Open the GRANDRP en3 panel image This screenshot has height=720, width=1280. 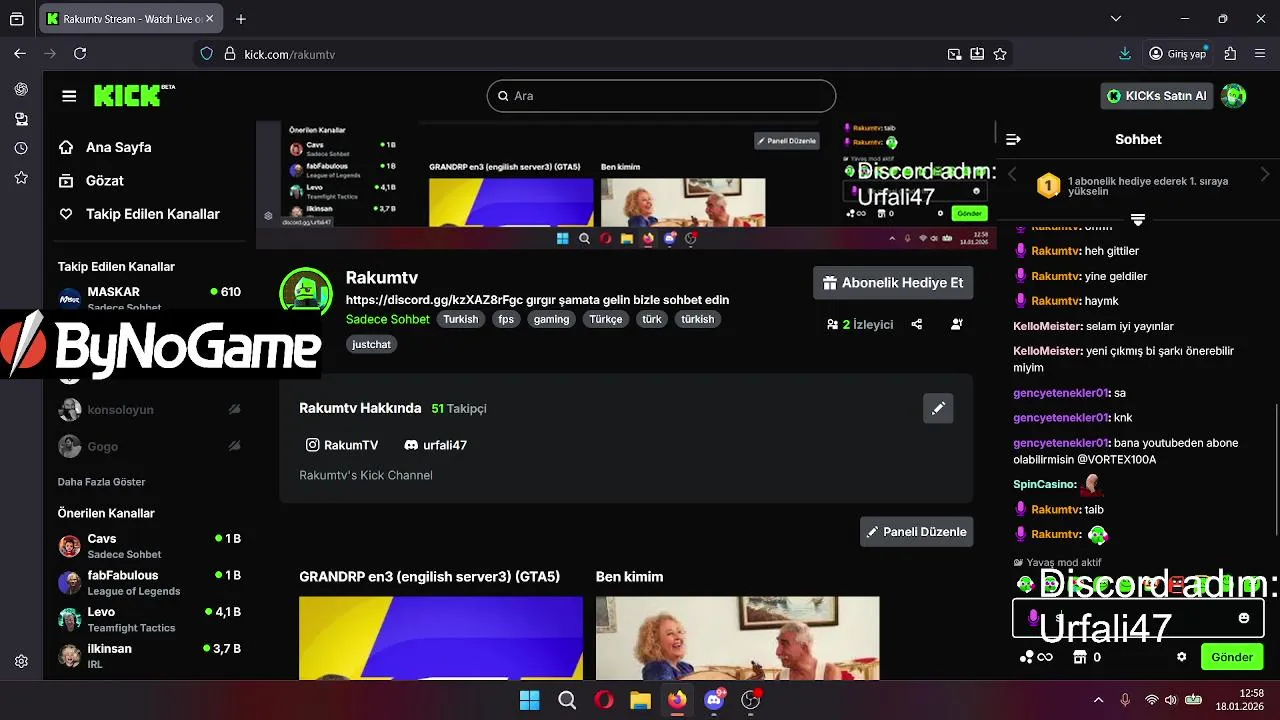point(440,638)
